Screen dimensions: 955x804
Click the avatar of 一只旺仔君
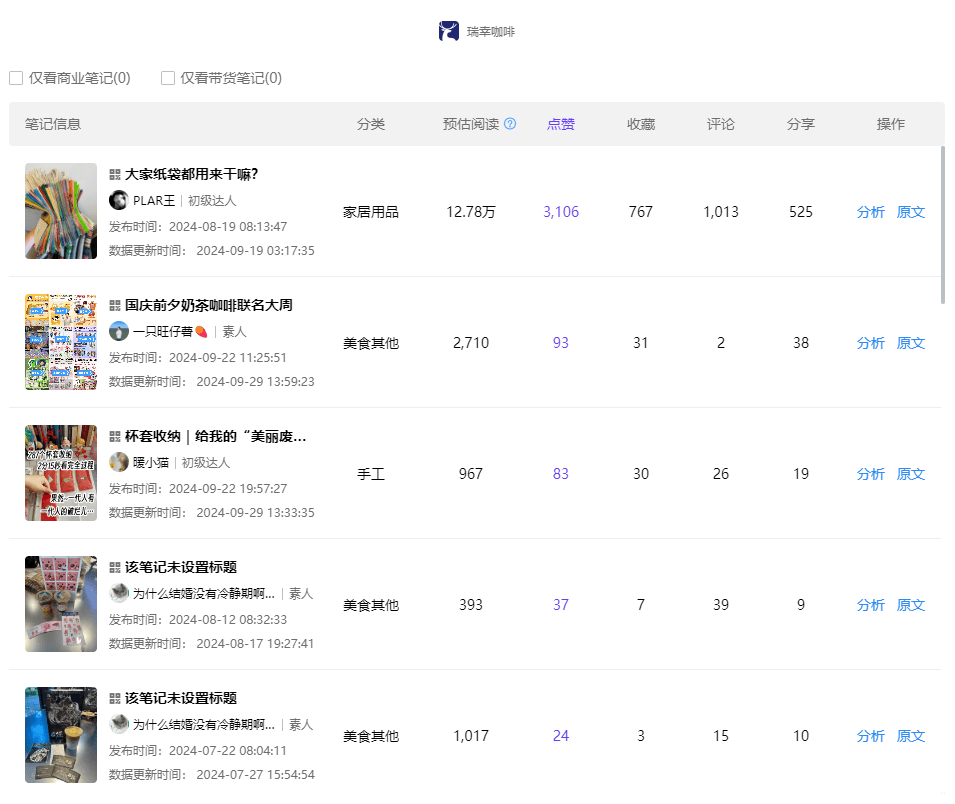click(119, 331)
